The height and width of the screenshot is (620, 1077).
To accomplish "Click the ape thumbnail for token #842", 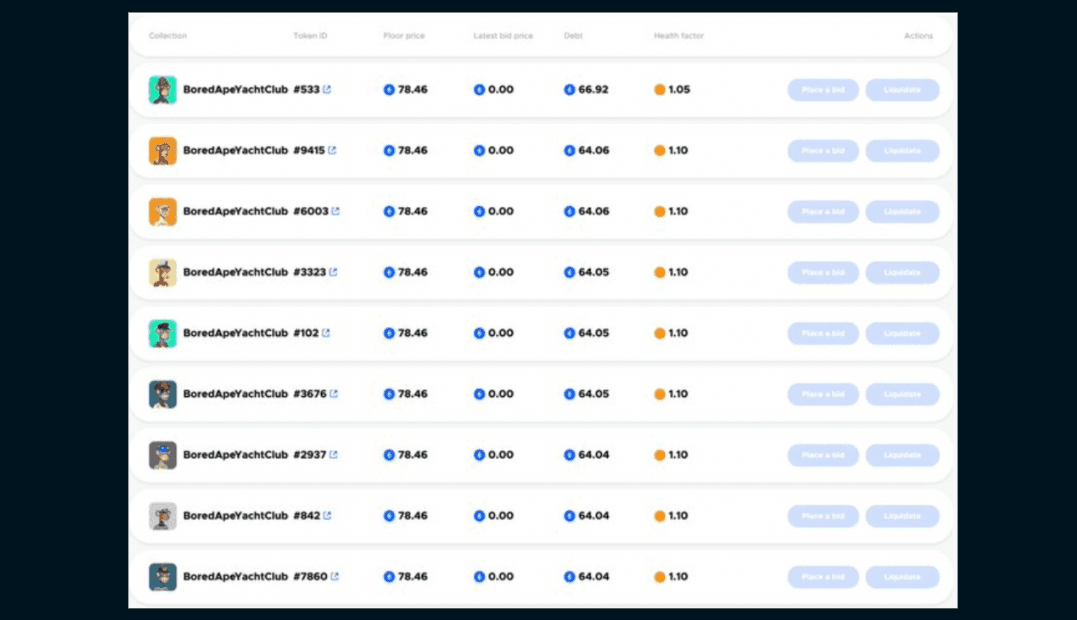I will [163, 516].
